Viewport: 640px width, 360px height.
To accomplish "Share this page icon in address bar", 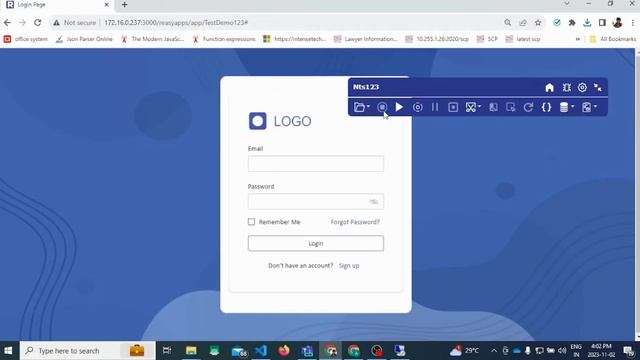I will [x=523, y=23].
